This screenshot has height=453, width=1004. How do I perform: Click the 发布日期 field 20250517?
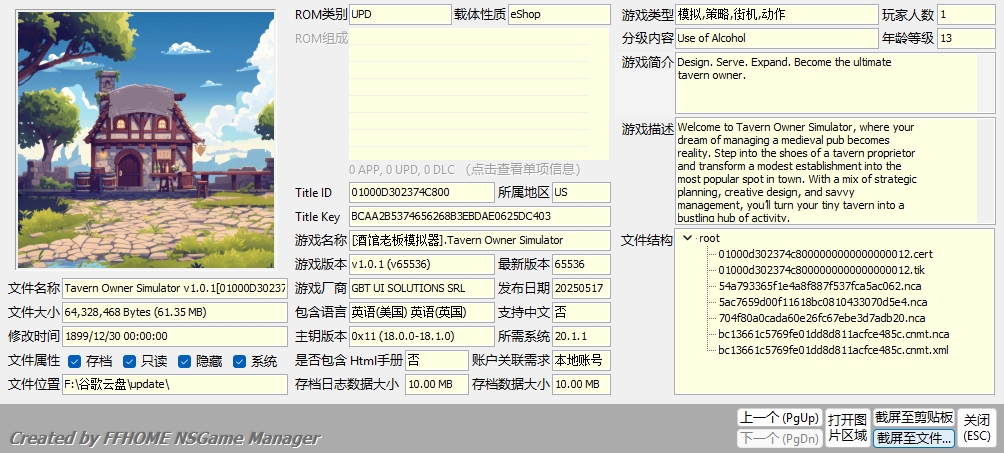point(581,288)
